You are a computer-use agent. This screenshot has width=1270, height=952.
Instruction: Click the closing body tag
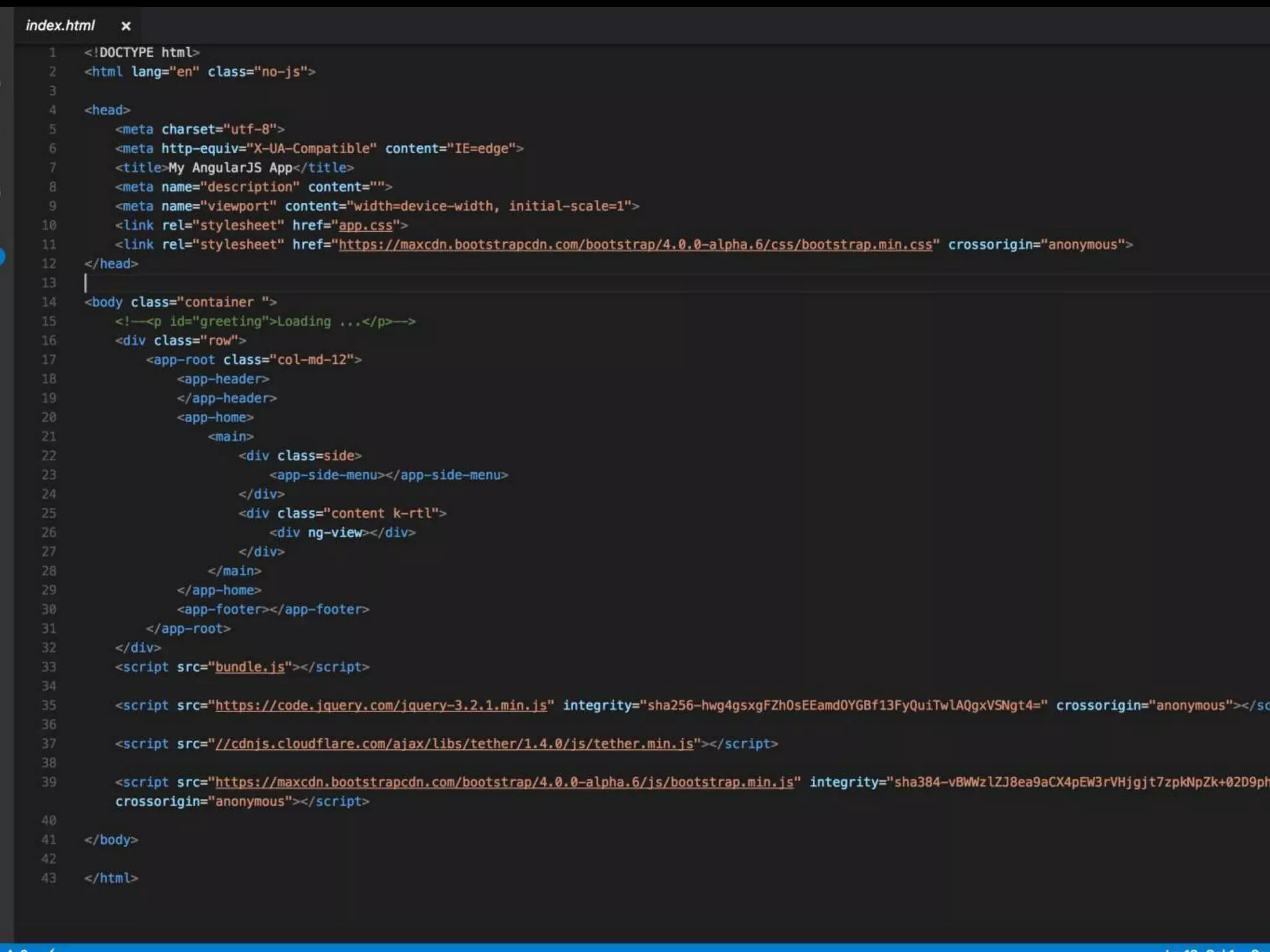tap(112, 840)
